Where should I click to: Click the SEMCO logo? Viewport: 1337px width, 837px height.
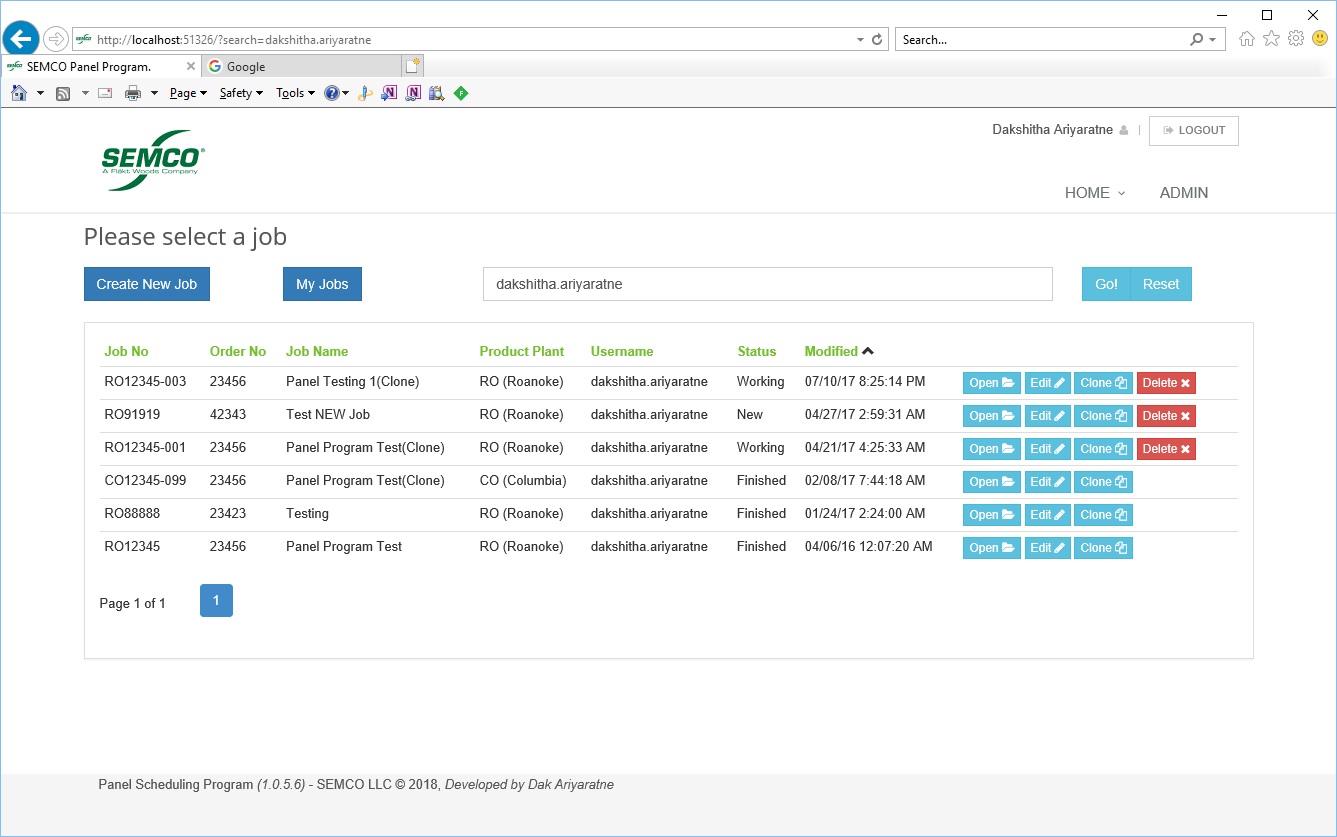point(153,160)
